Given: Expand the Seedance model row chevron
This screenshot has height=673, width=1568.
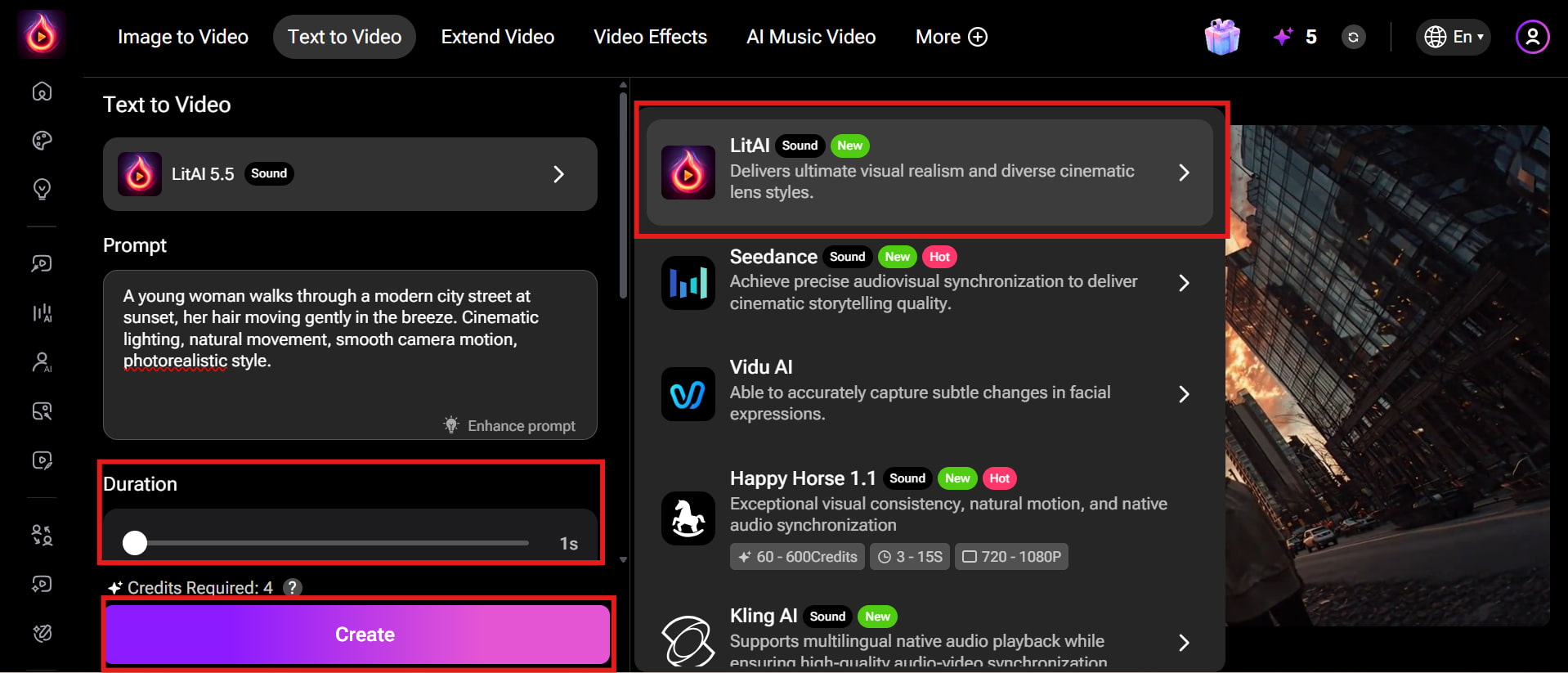Looking at the screenshot, I should (1183, 283).
